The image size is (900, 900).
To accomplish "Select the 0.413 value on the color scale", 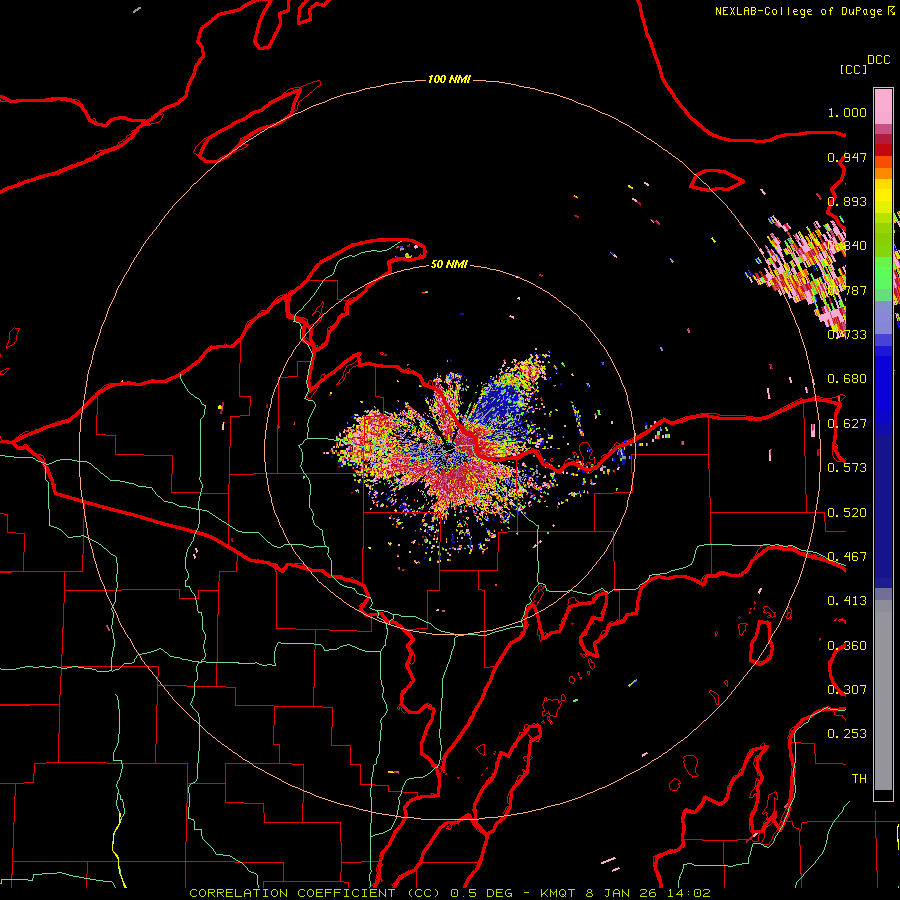I will [847, 601].
